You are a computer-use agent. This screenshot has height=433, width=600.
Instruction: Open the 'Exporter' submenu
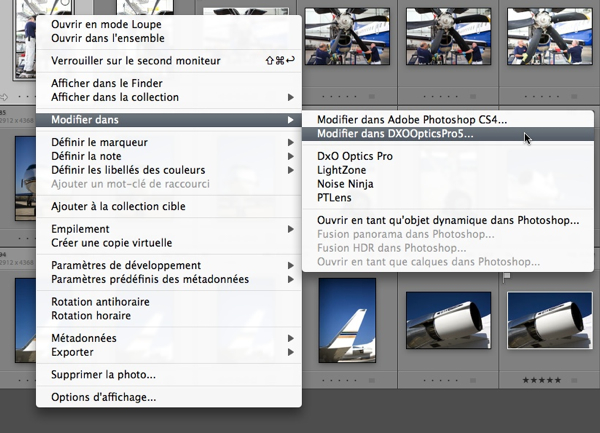[169, 352]
